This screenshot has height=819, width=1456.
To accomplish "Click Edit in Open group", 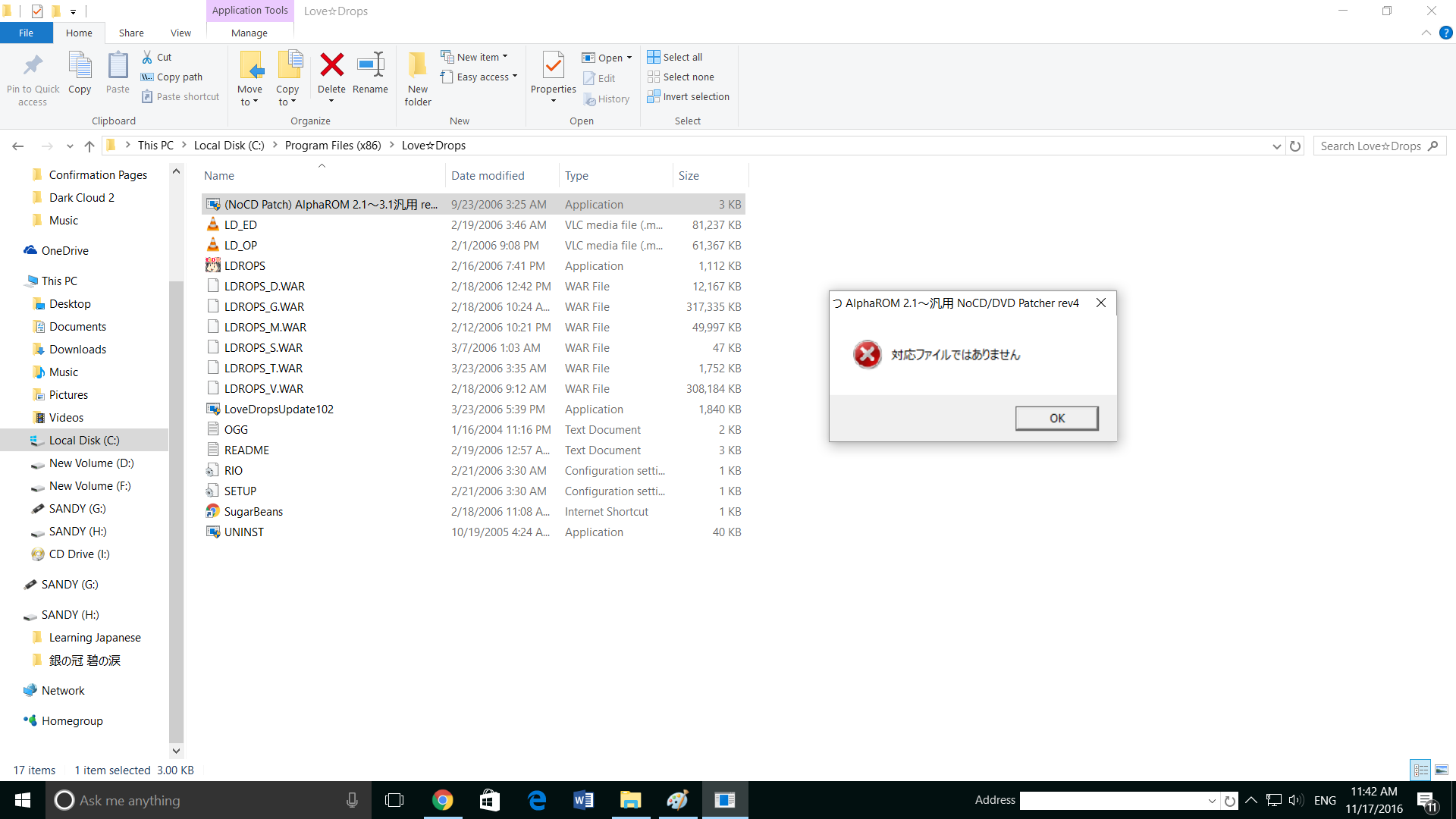I will pos(599,78).
